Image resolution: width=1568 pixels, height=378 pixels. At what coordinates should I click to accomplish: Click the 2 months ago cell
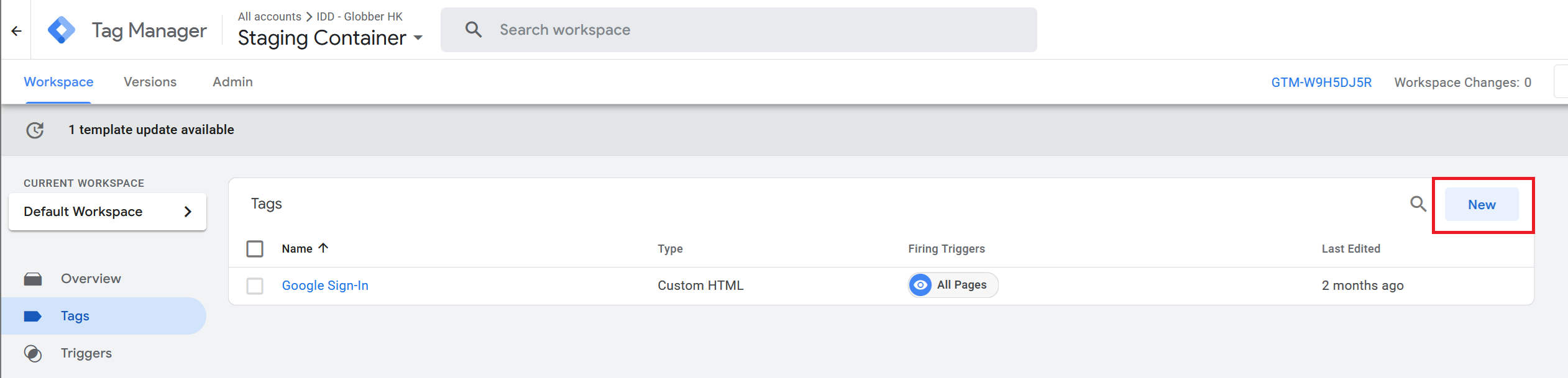click(x=1362, y=286)
